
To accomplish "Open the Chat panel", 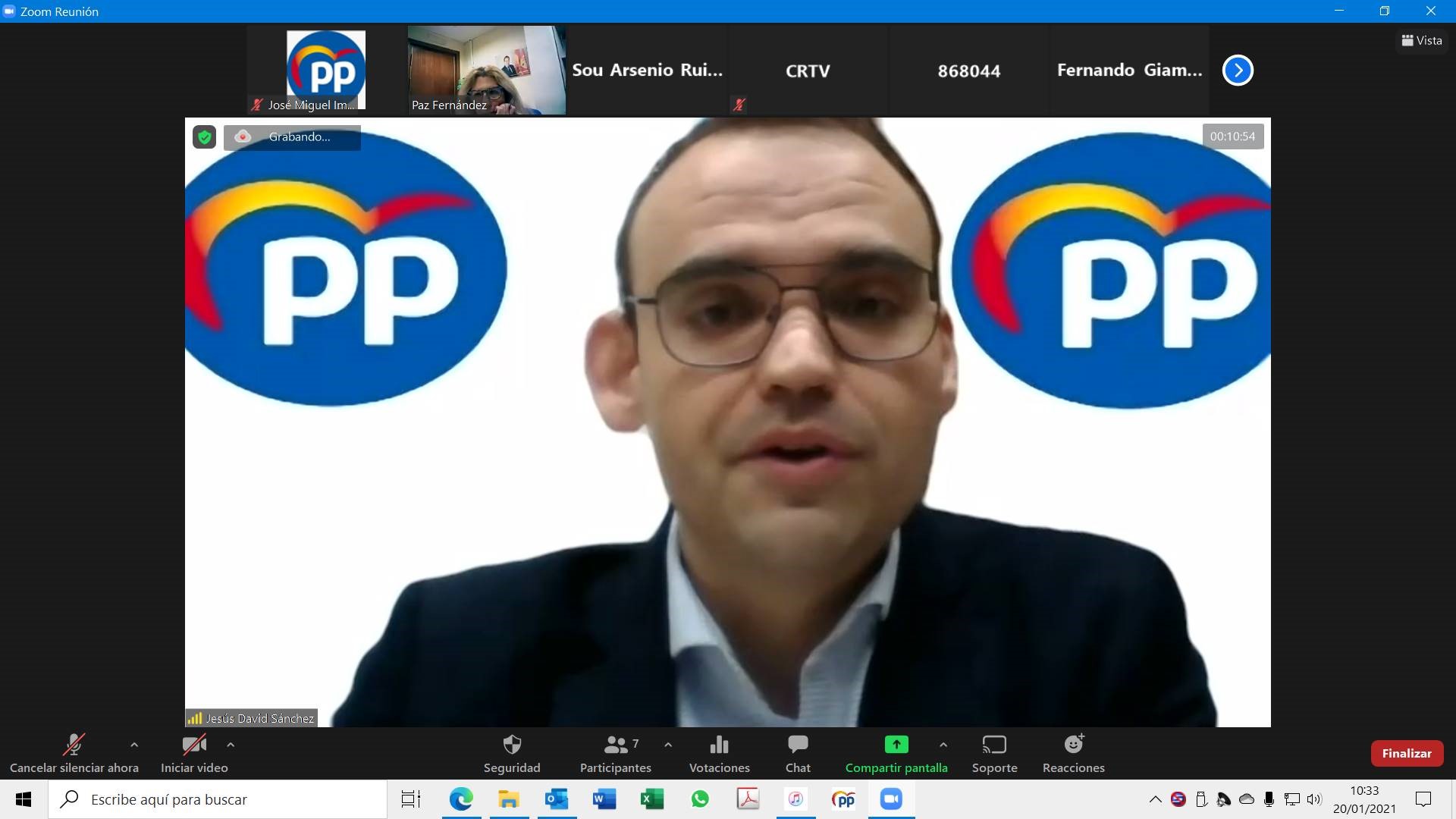I will [798, 754].
